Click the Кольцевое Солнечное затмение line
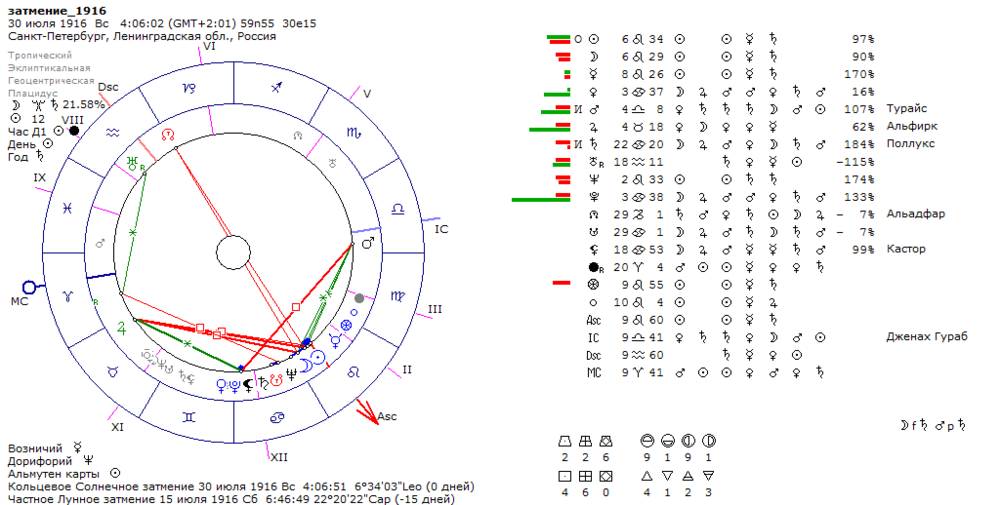The width and height of the screenshot is (1000, 505). pos(241,487)
